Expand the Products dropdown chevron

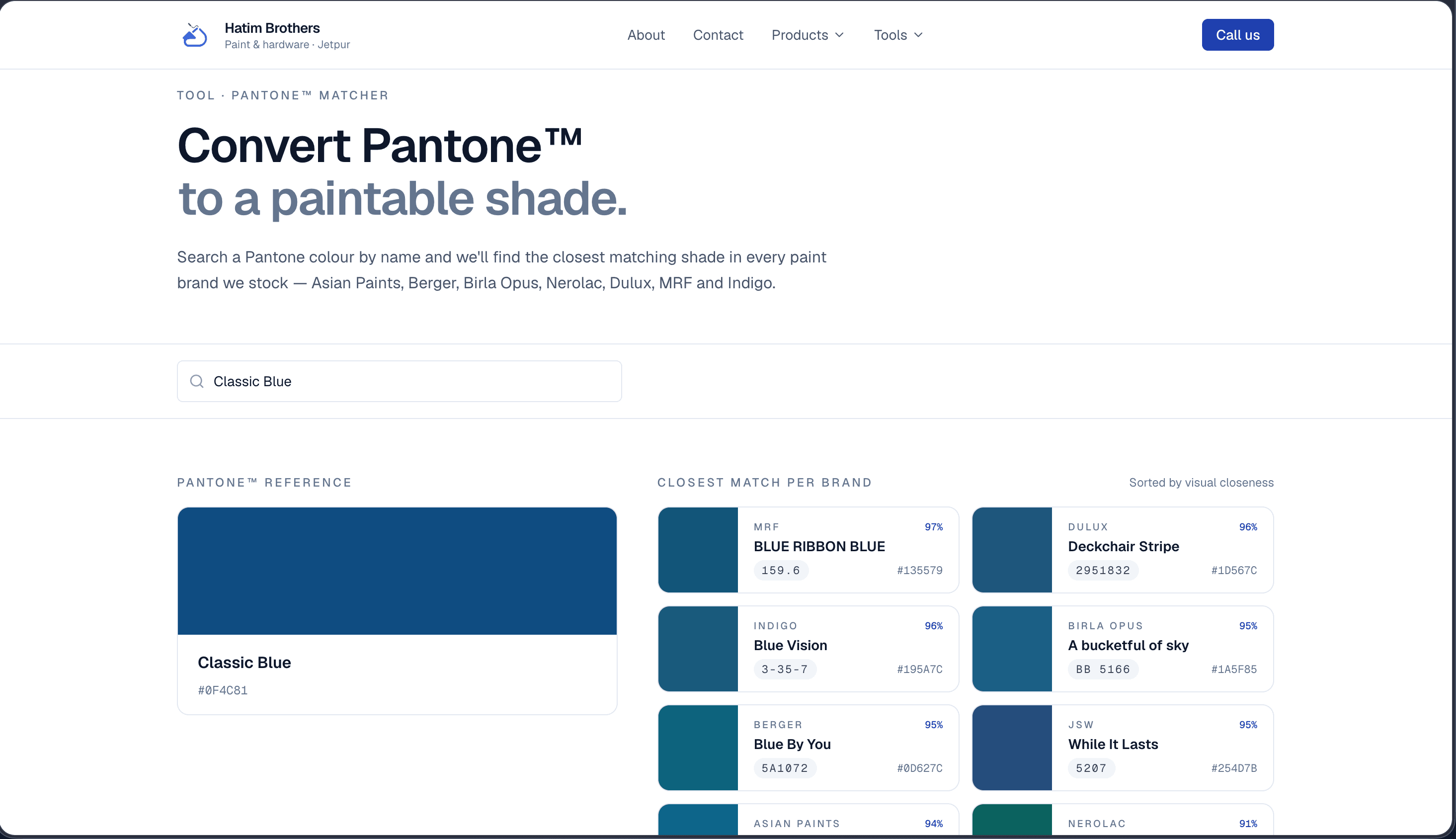840,35
